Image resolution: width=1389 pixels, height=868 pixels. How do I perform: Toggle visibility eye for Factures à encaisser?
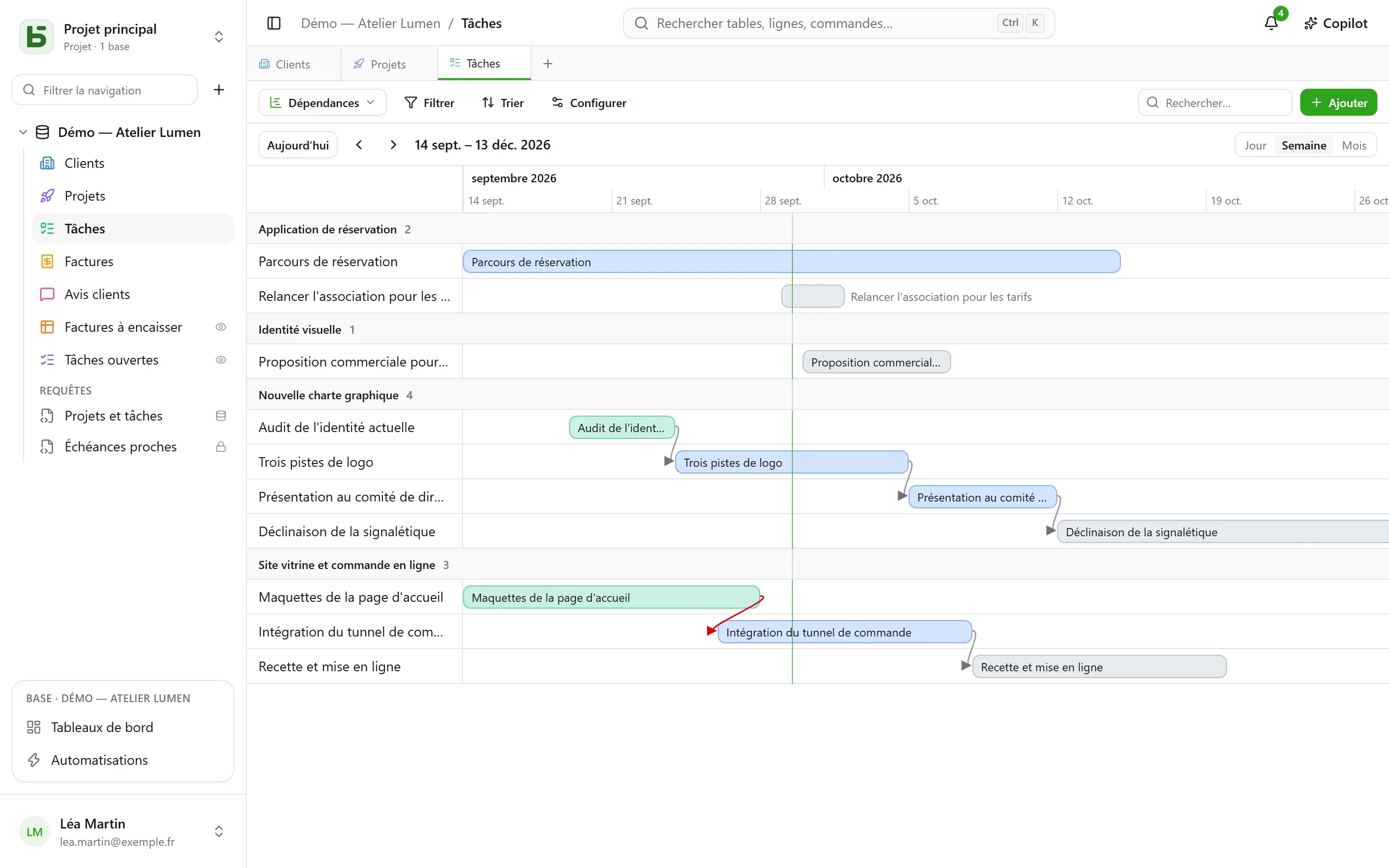(221, 326)
